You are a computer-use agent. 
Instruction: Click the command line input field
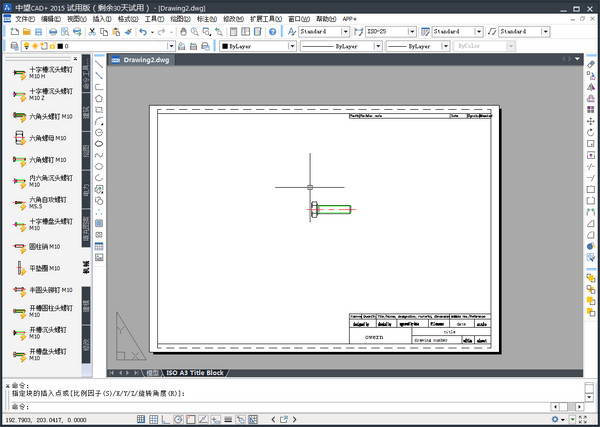pyautogui.click(x=281, y=406)
